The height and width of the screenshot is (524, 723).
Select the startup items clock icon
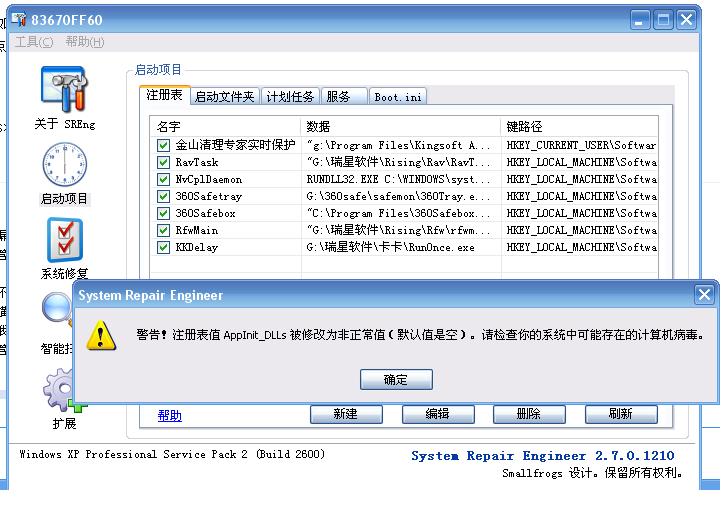pos(65,164)
